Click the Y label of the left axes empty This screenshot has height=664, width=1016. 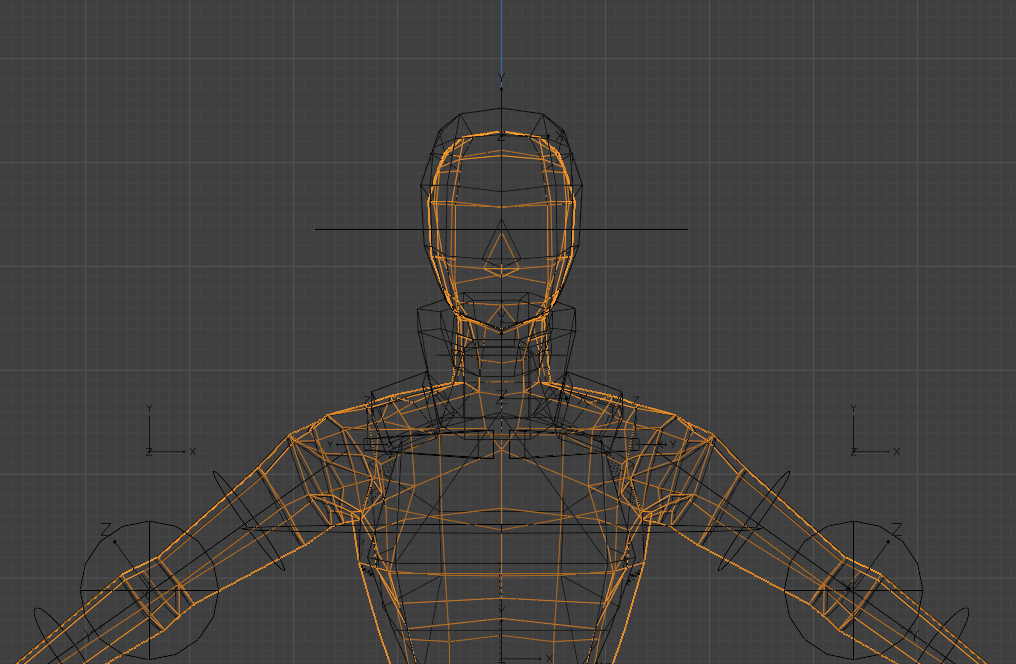click(149, 409)
